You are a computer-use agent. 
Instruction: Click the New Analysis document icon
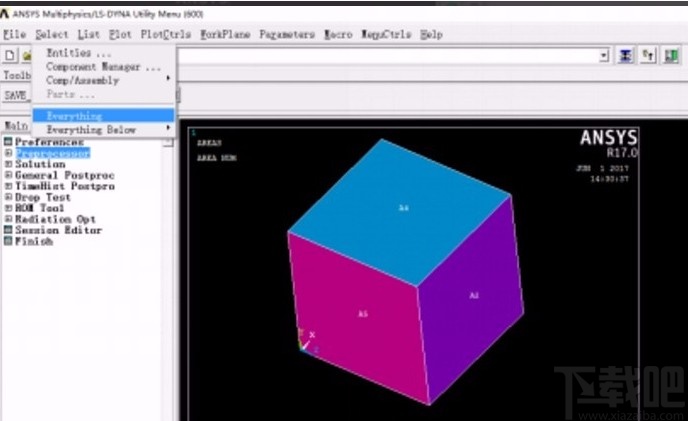pyautogui.click(x=10, y=56)
